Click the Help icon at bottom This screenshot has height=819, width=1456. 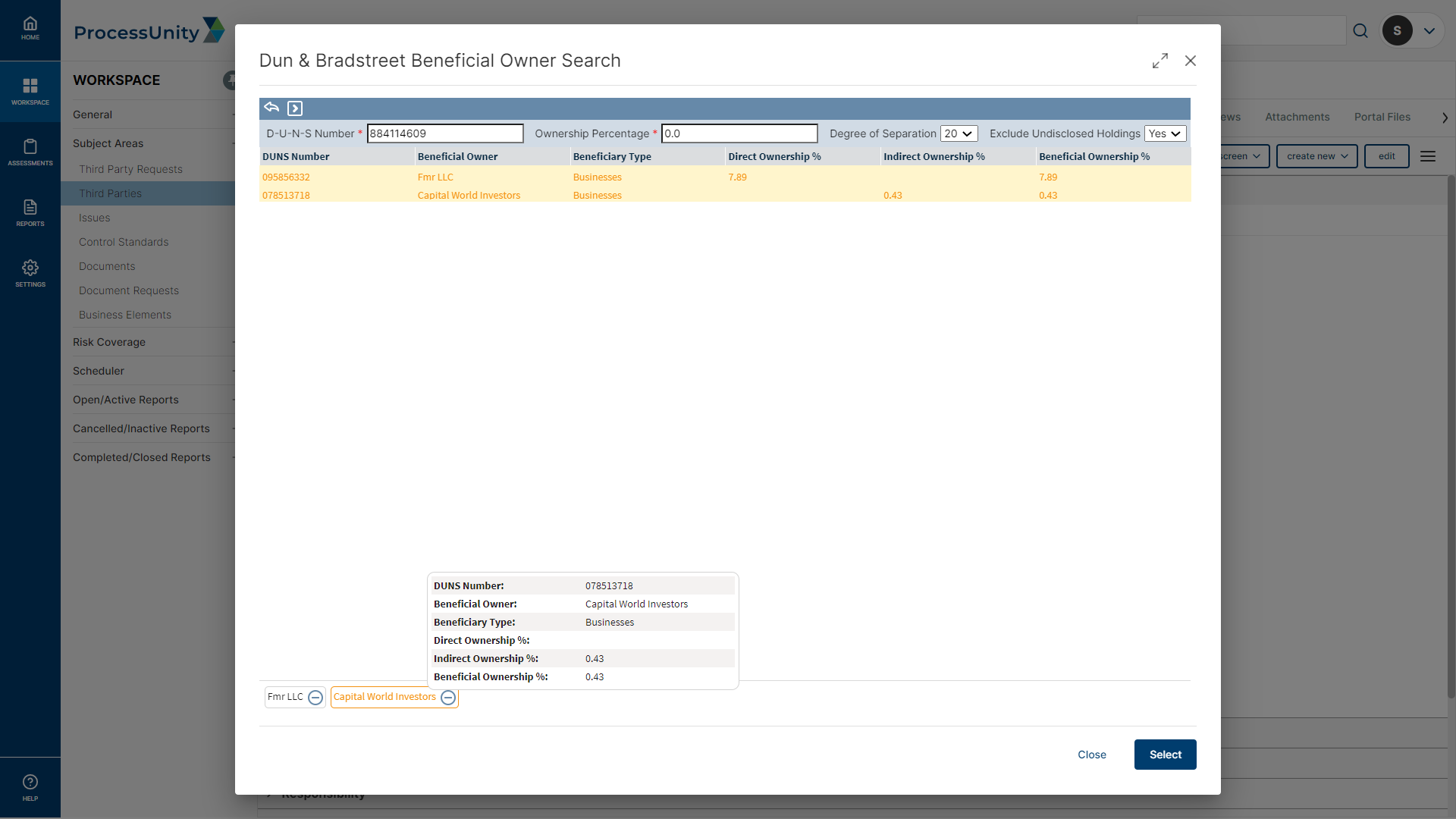(30, 788)
